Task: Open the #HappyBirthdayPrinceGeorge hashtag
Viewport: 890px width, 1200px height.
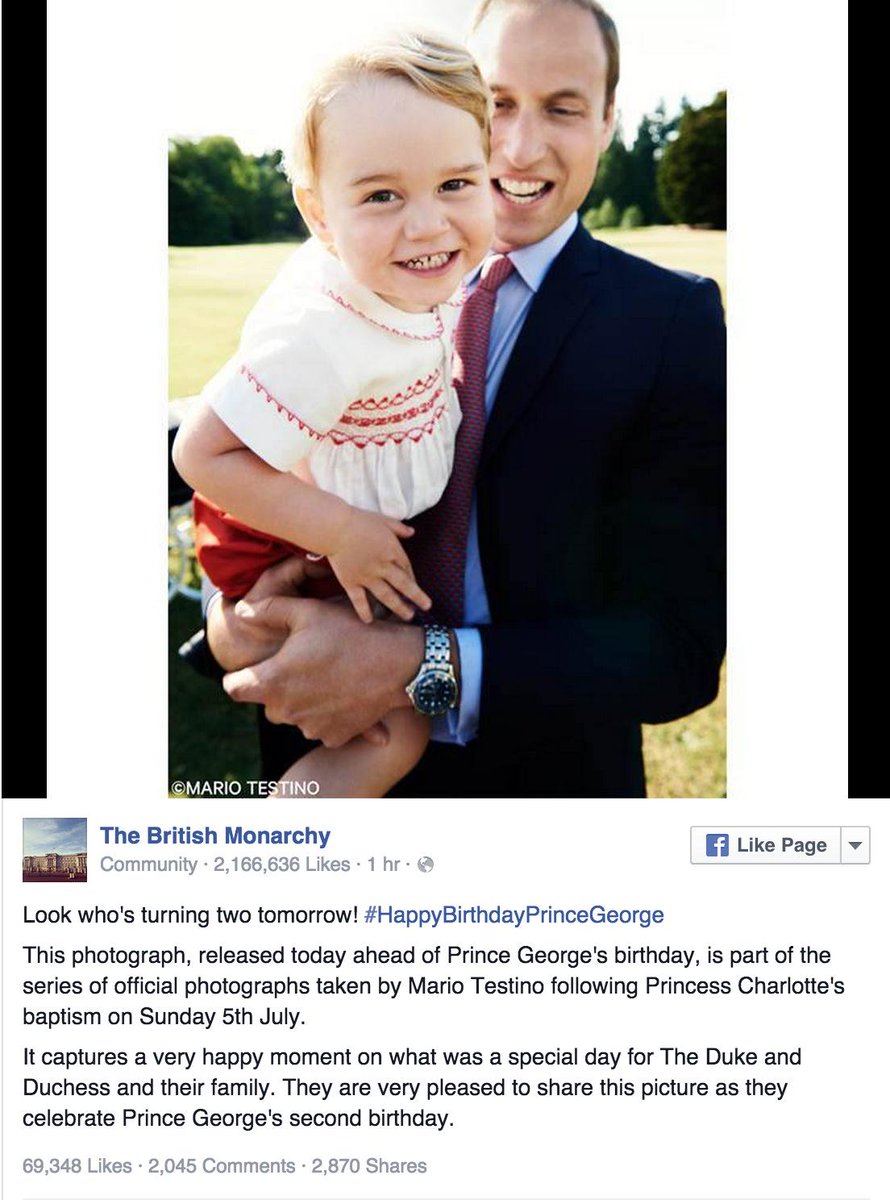Action: click(x=514, y=914)
